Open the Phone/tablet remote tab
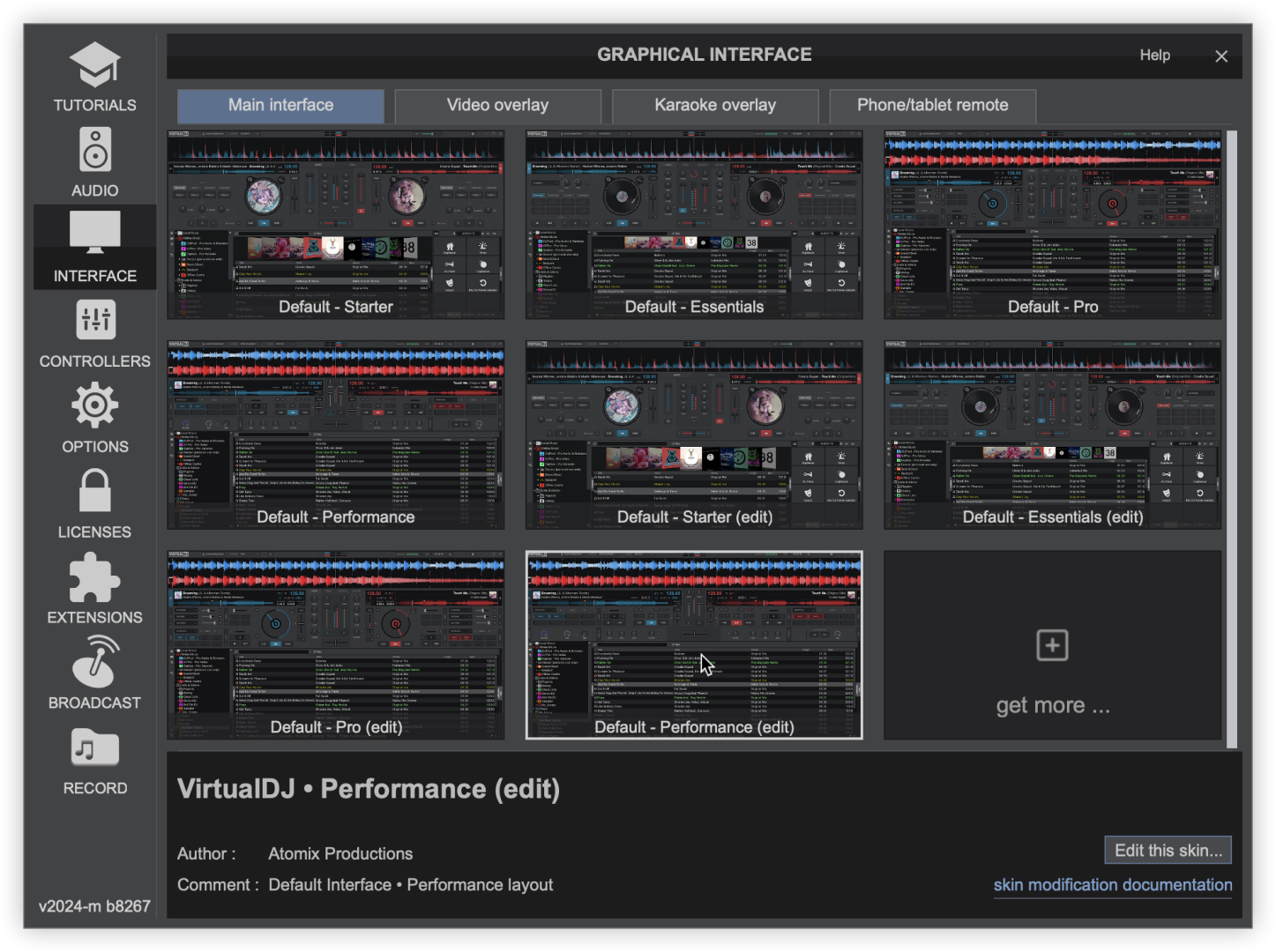 coord(932,106)
